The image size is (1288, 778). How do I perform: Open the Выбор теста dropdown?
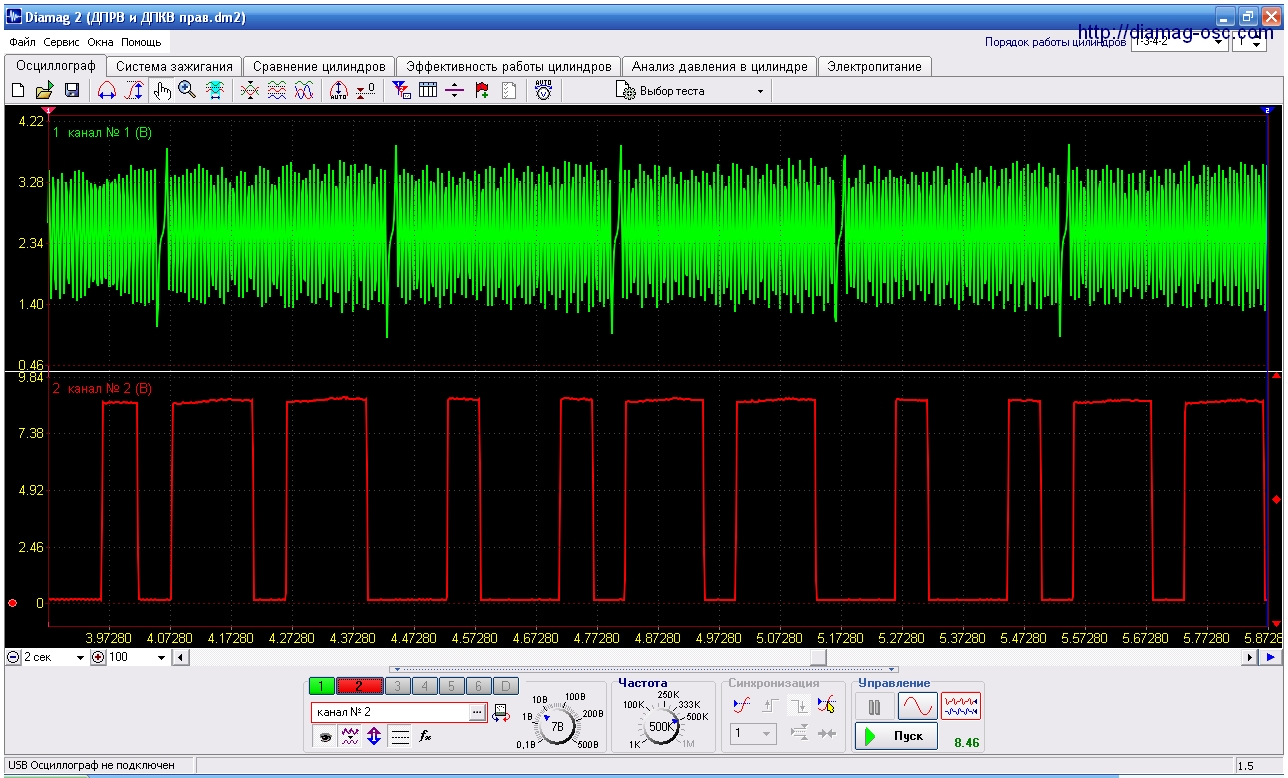tap(691, 91)
